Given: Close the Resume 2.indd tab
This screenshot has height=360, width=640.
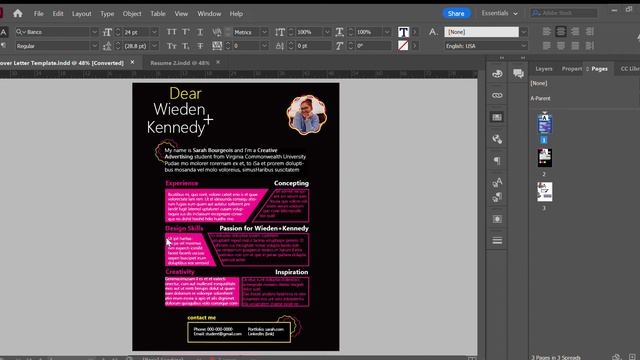Looking at the screenshot, I should (218, 62).
